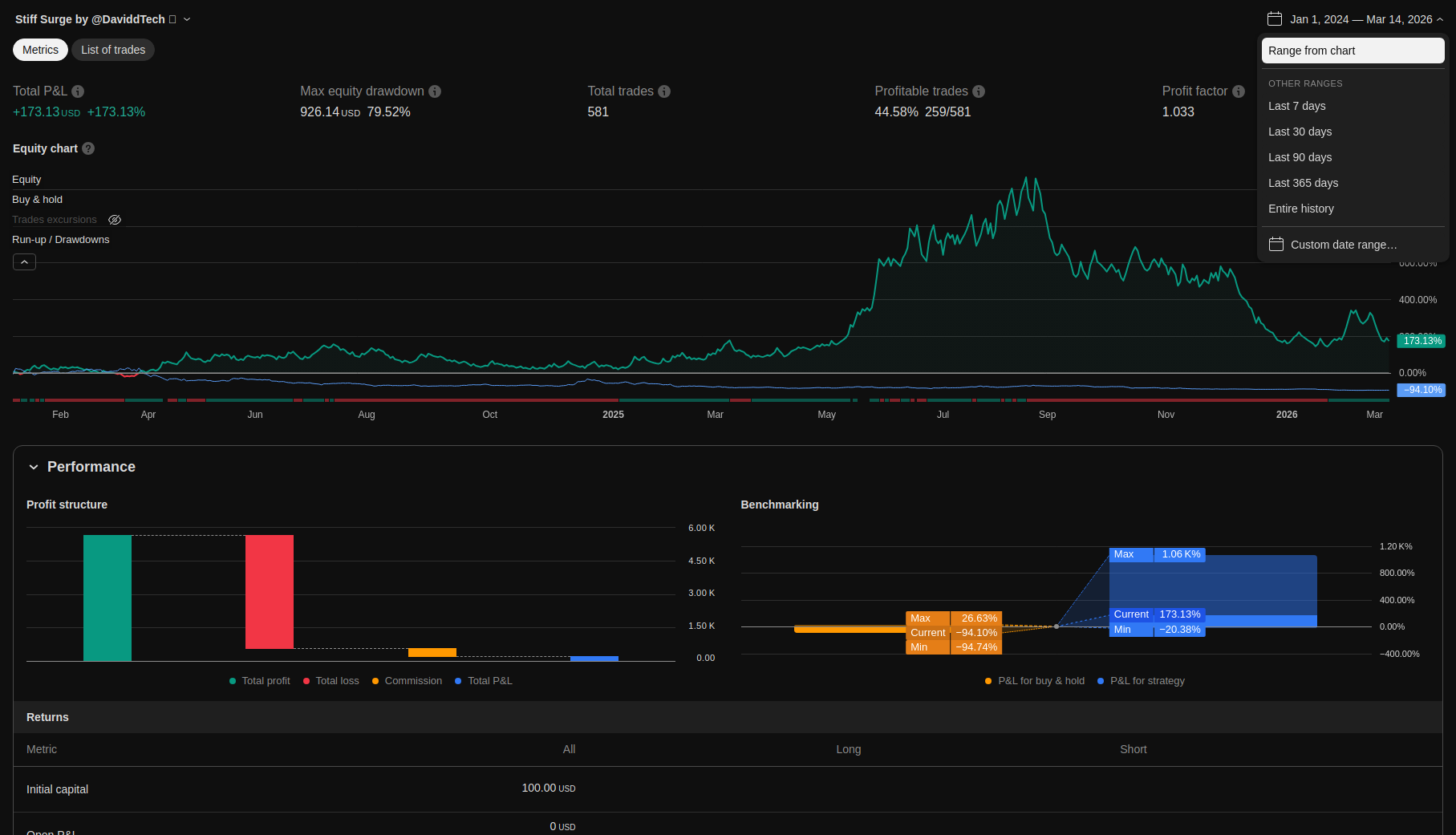1456x835 pixels.
Task: Choose Entire history from ranges
Action: (1300, 209)
